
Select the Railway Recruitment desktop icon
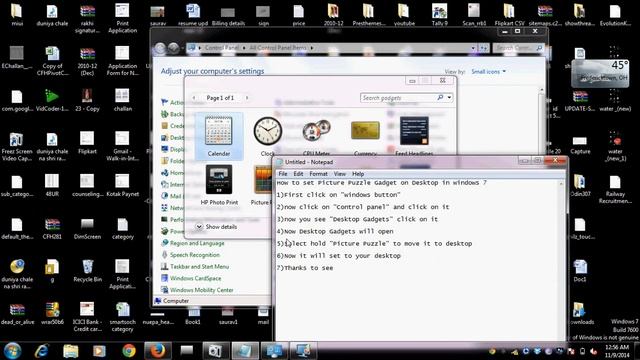[x=615, y=189]
